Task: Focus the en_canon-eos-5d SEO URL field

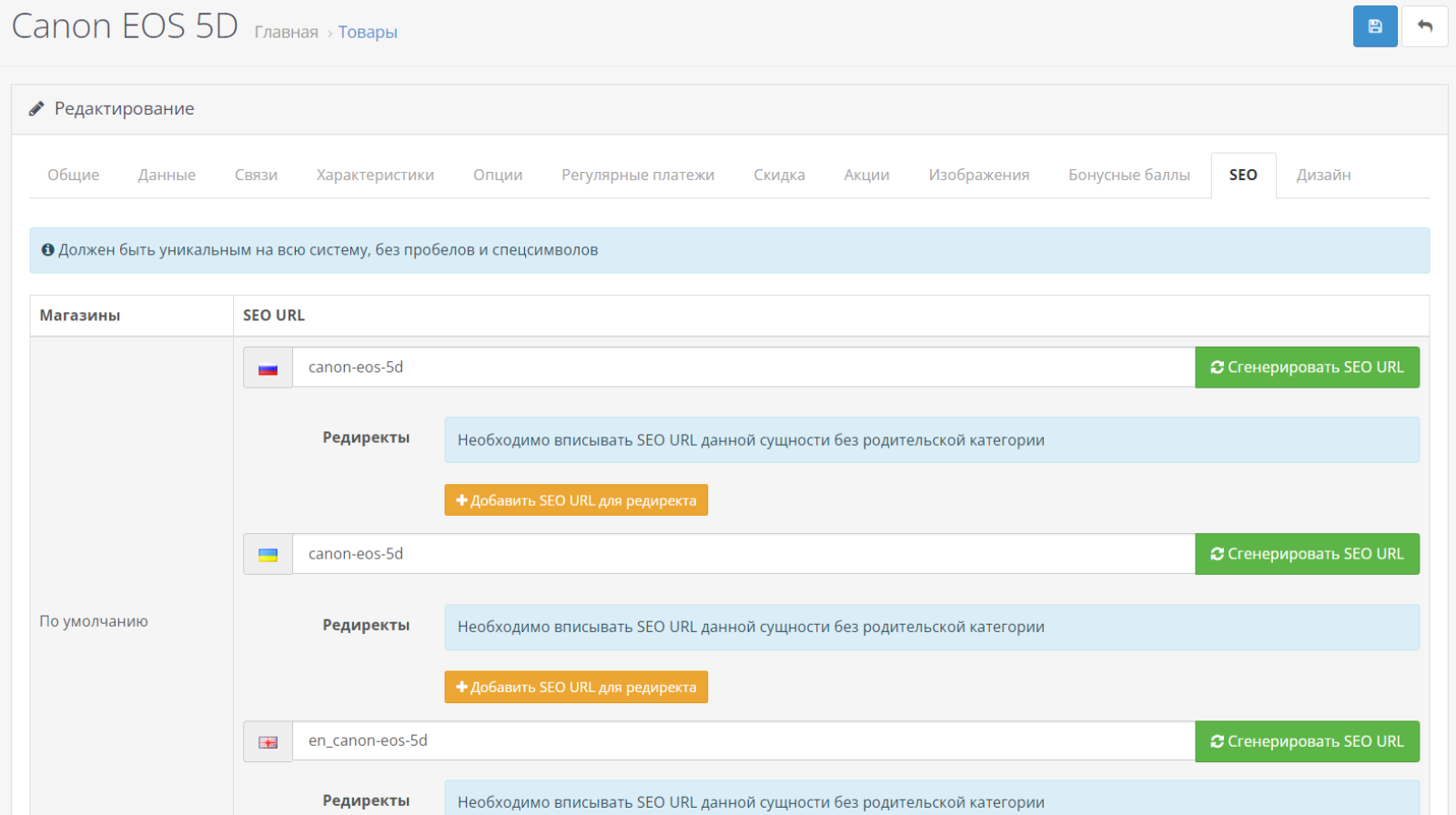Action: tap(743, 741)
